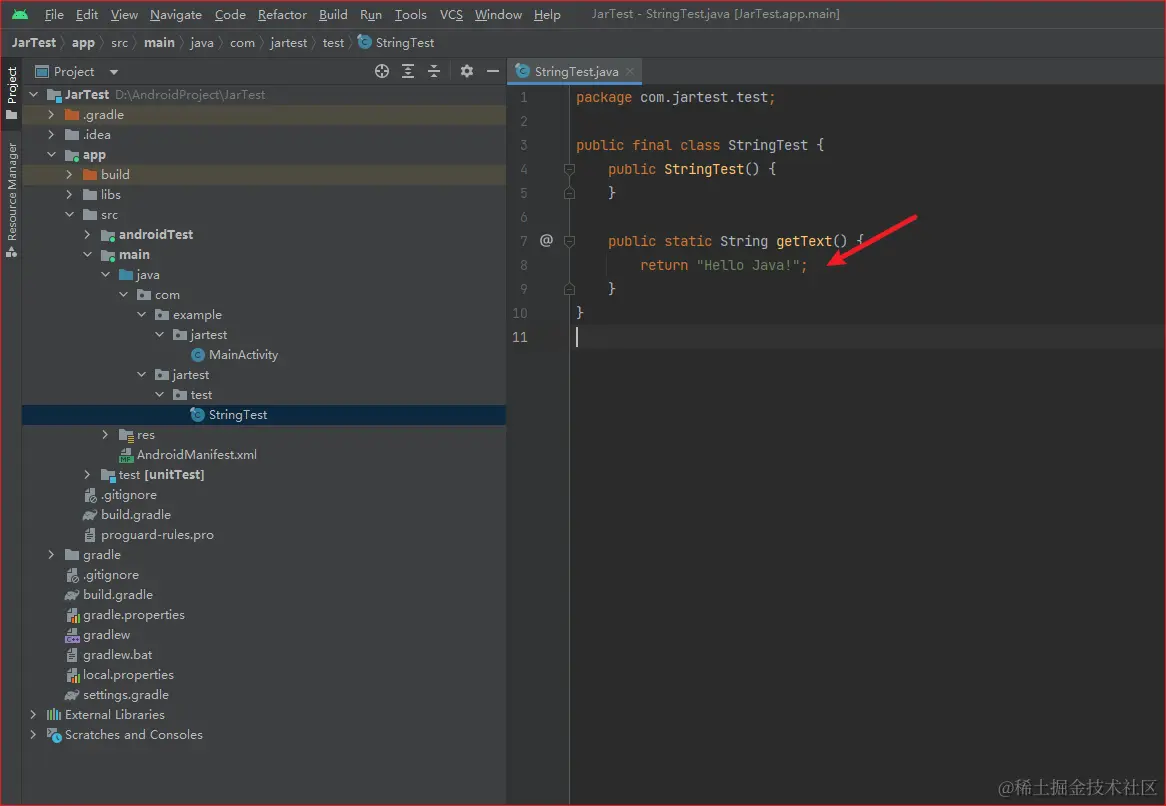The width and height of the screenshot is (1166, 806).
Task: Select MainActivity in the project tree
Action: 243,355
